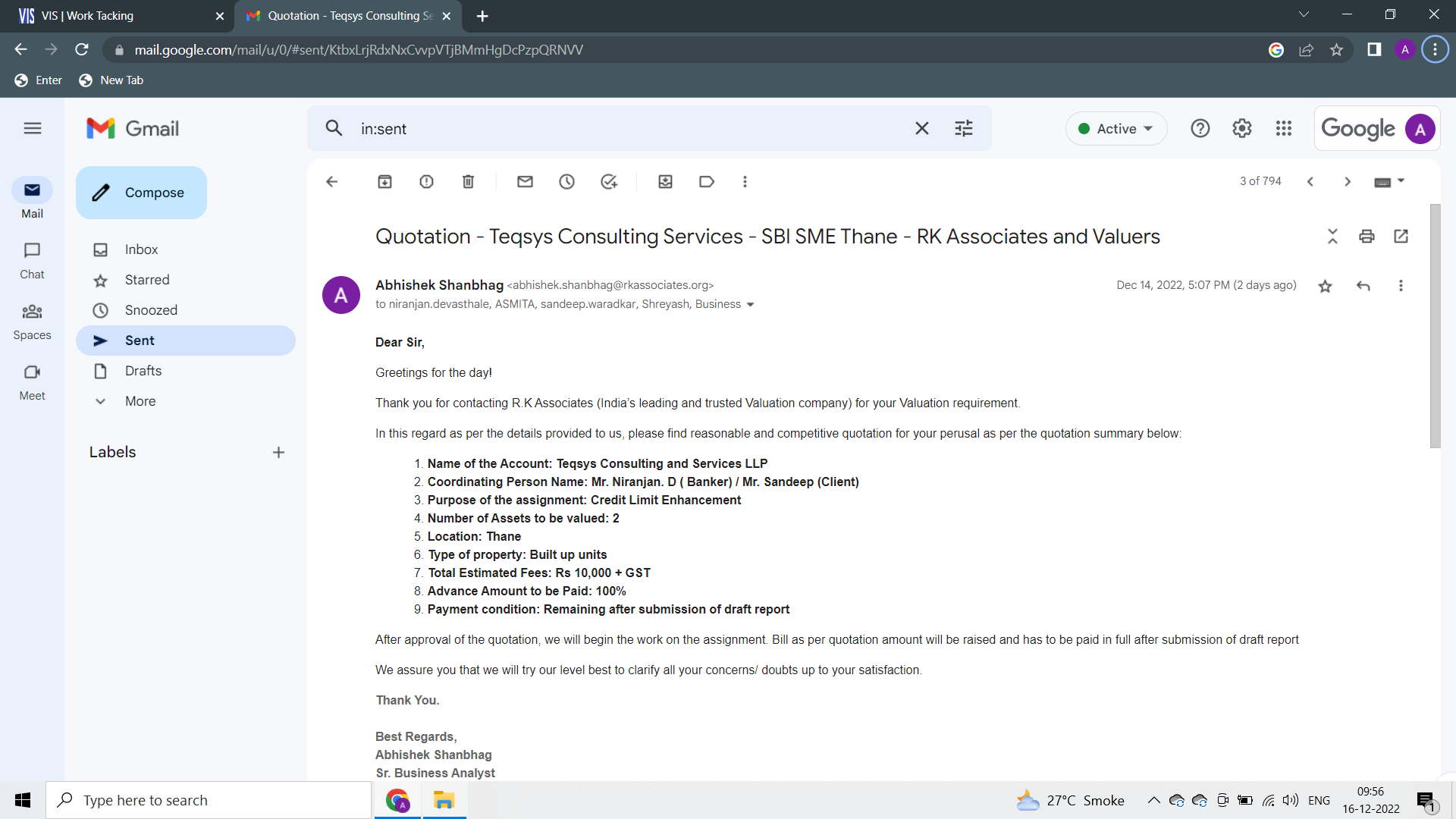Viewport: 1456px width, 819px height.
Task: Open the toolbar more options menu
Action: pos(745,181)
